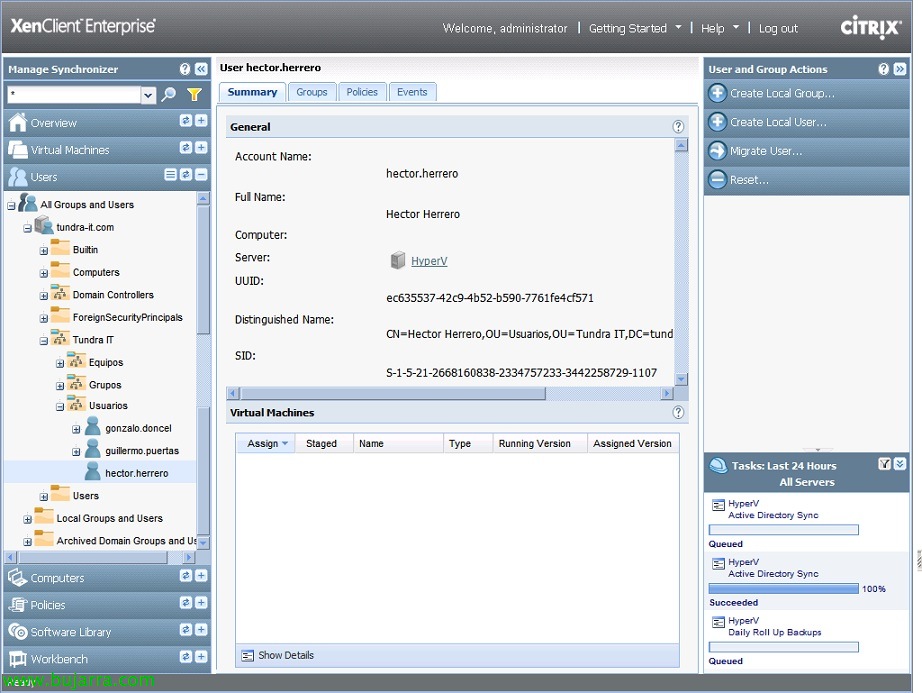
Task: Select the guillermo.puertas user
Action: point(142,451)
